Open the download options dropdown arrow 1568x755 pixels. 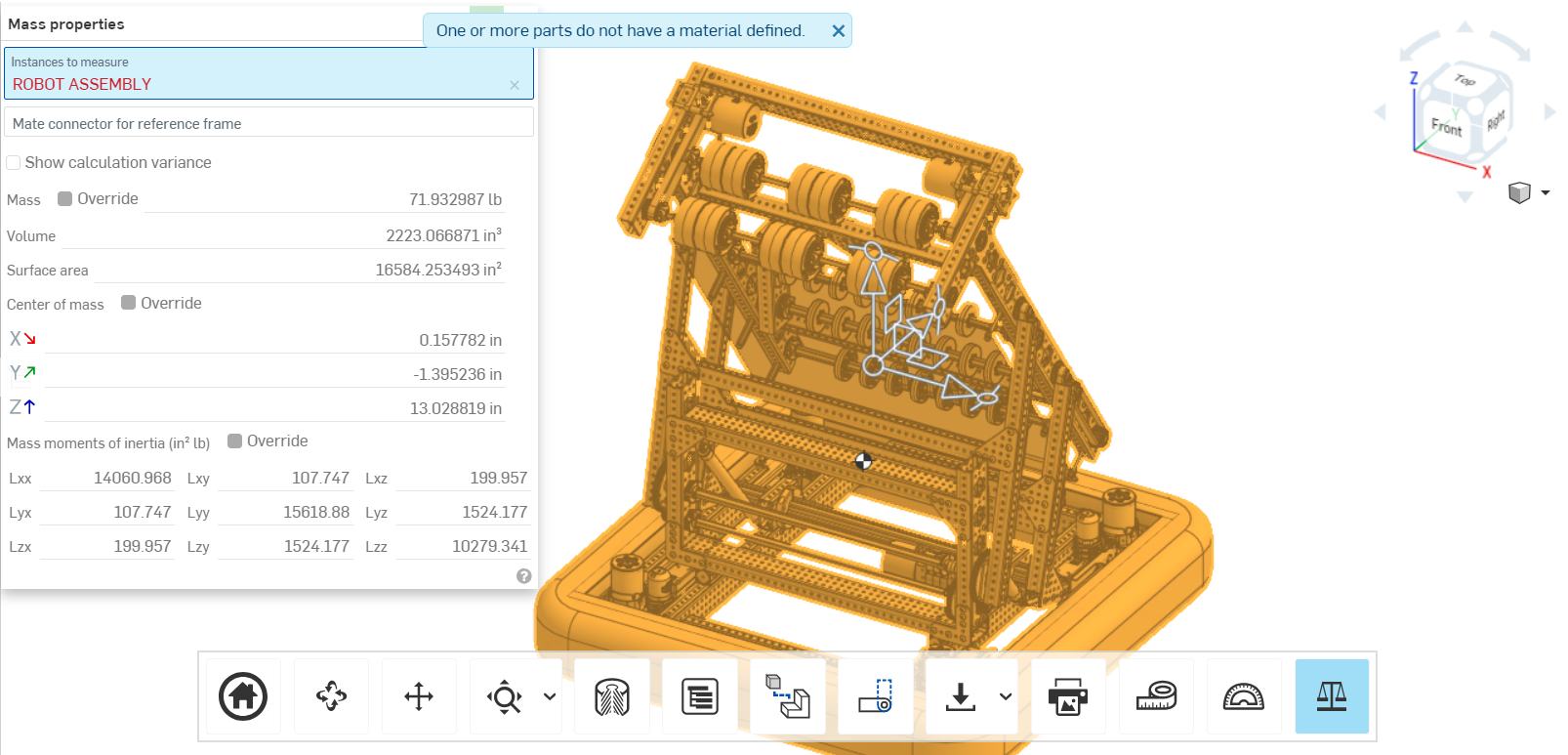point(1006,696)
